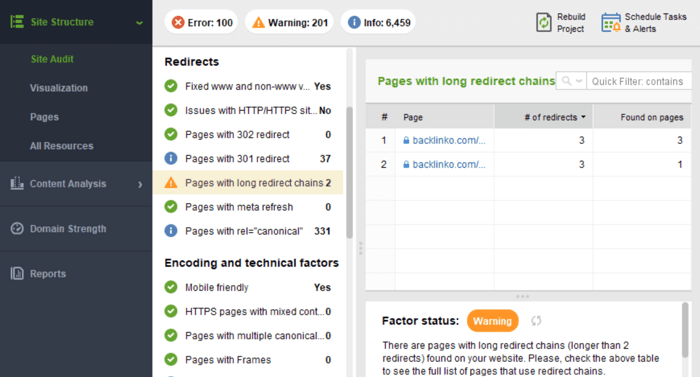The height and width of the screenshot is (377, 700).
Task: Select Pages with 302 redirect row text
Action: [x=238, y=134]
